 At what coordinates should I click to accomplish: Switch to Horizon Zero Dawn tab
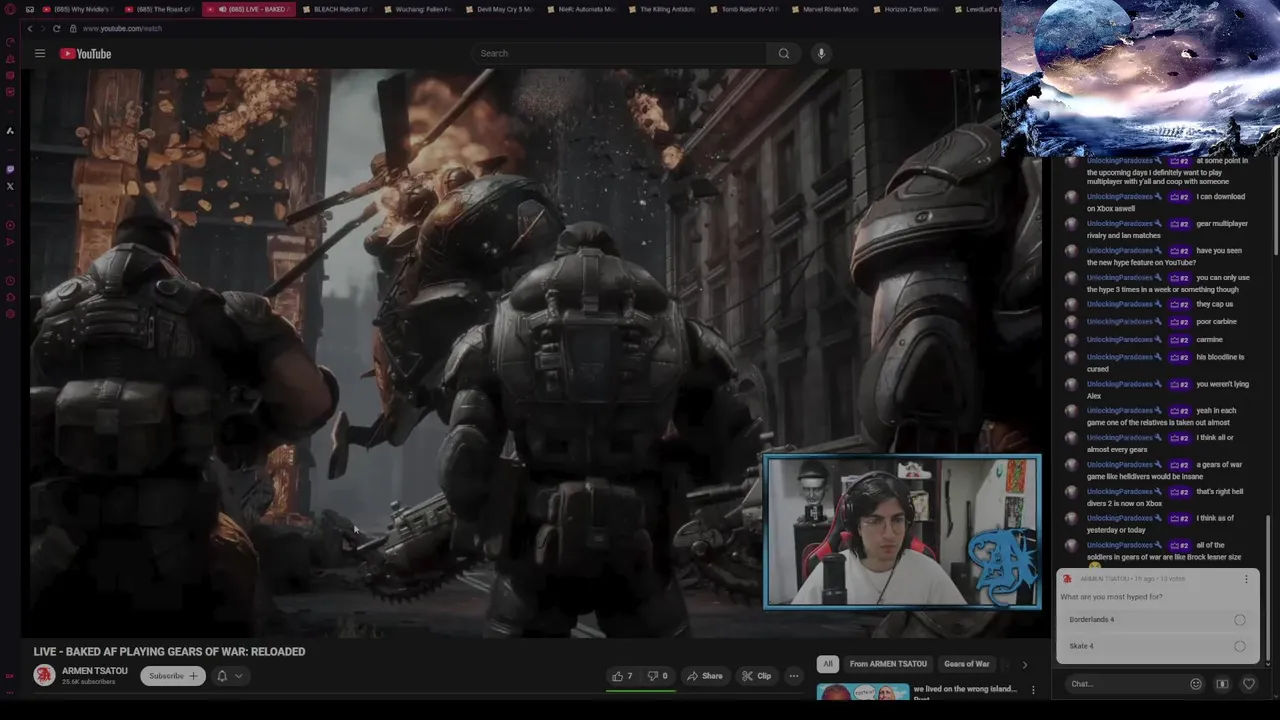[907, 9]
